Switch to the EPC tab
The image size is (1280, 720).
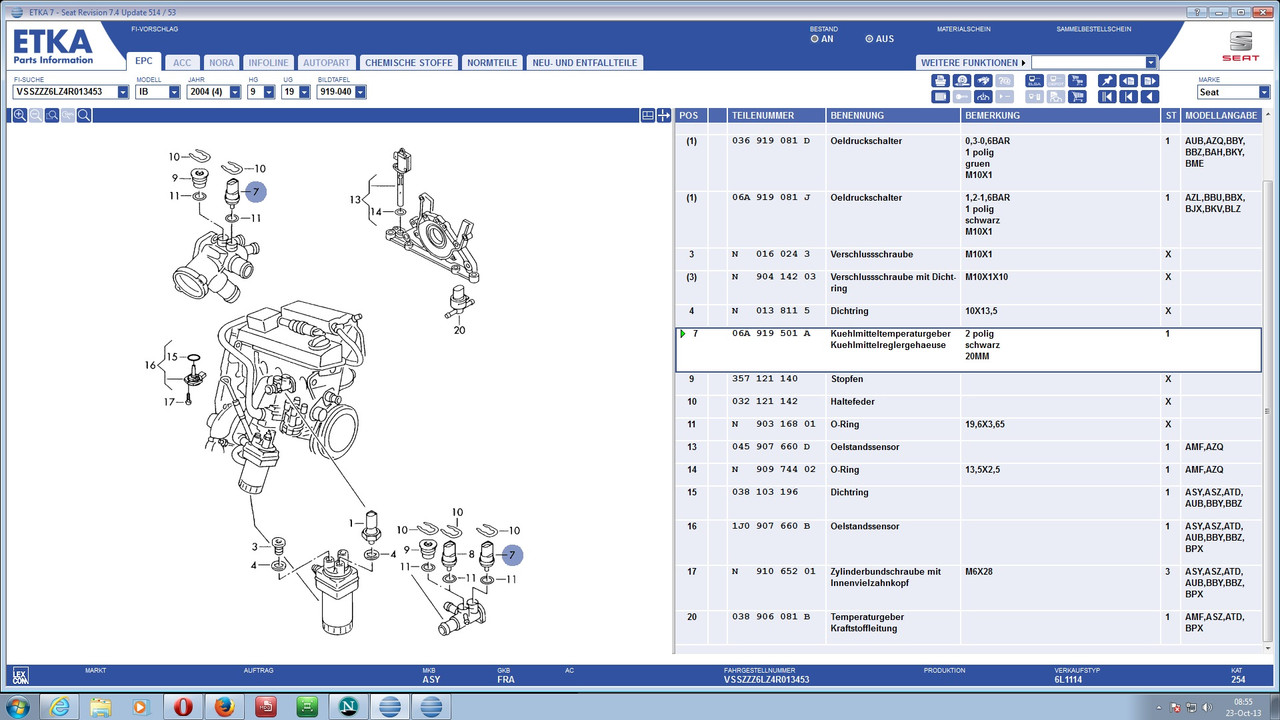click(x=144, y=61)
